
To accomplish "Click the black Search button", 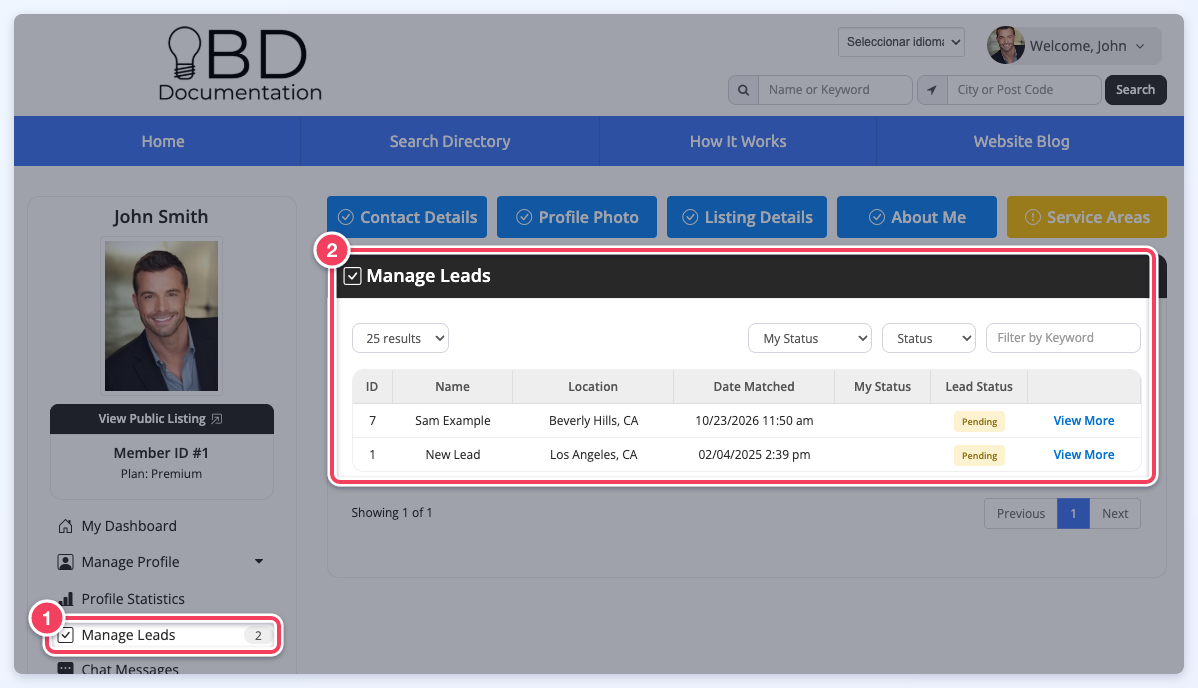I will click(x=1135, y=90).
